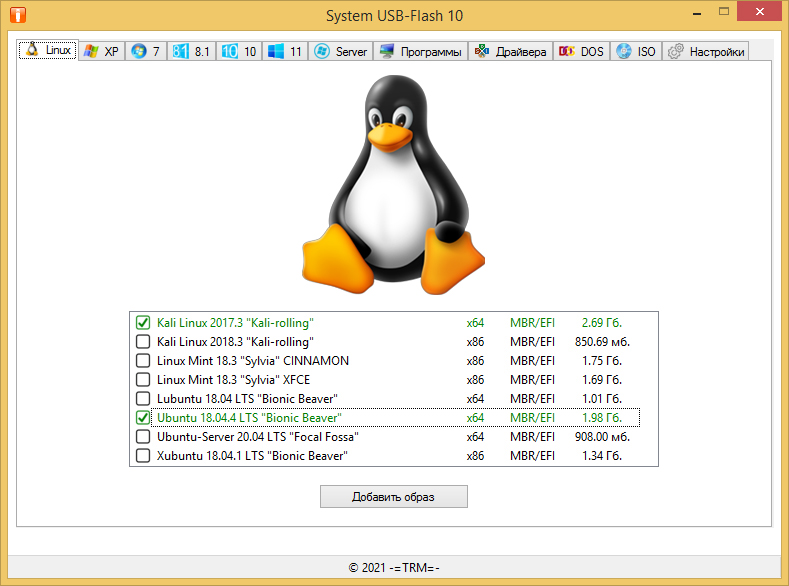
Task: Click the 2.69 Гб. size value
Action: click(x=602, y=323)
